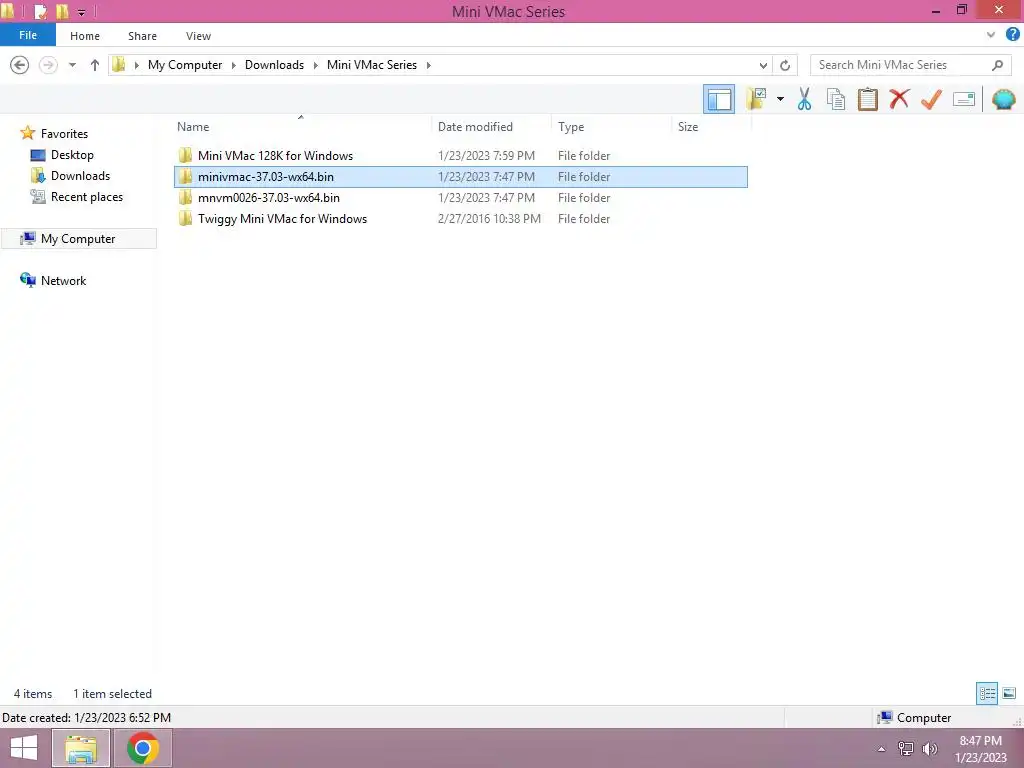
Task: Click the address bar folder icon
Action: tap(119, 65)
